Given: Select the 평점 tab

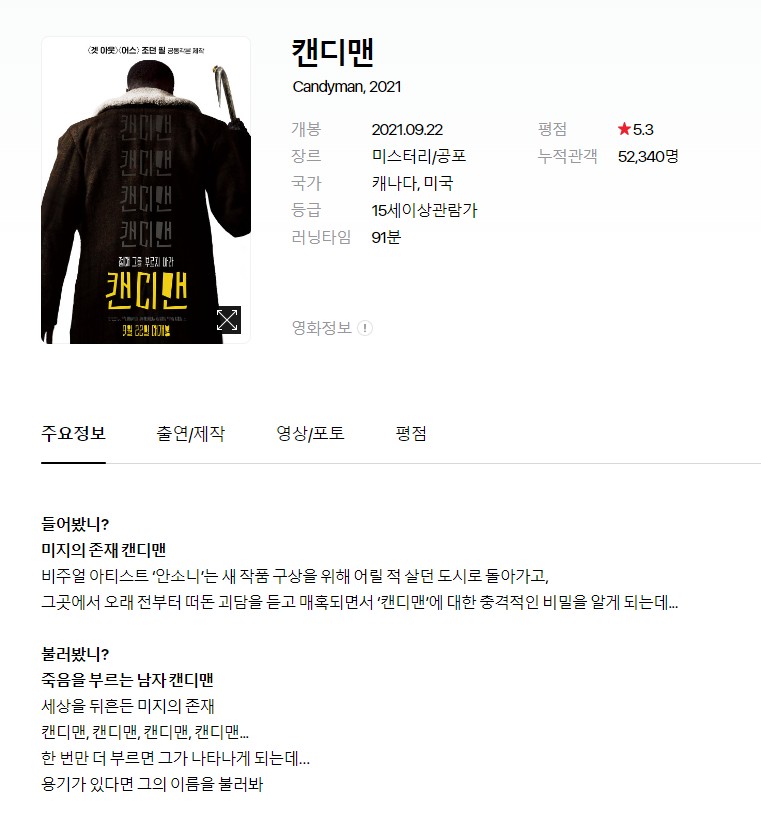Looking at the screenshot, I should (411, 434).
